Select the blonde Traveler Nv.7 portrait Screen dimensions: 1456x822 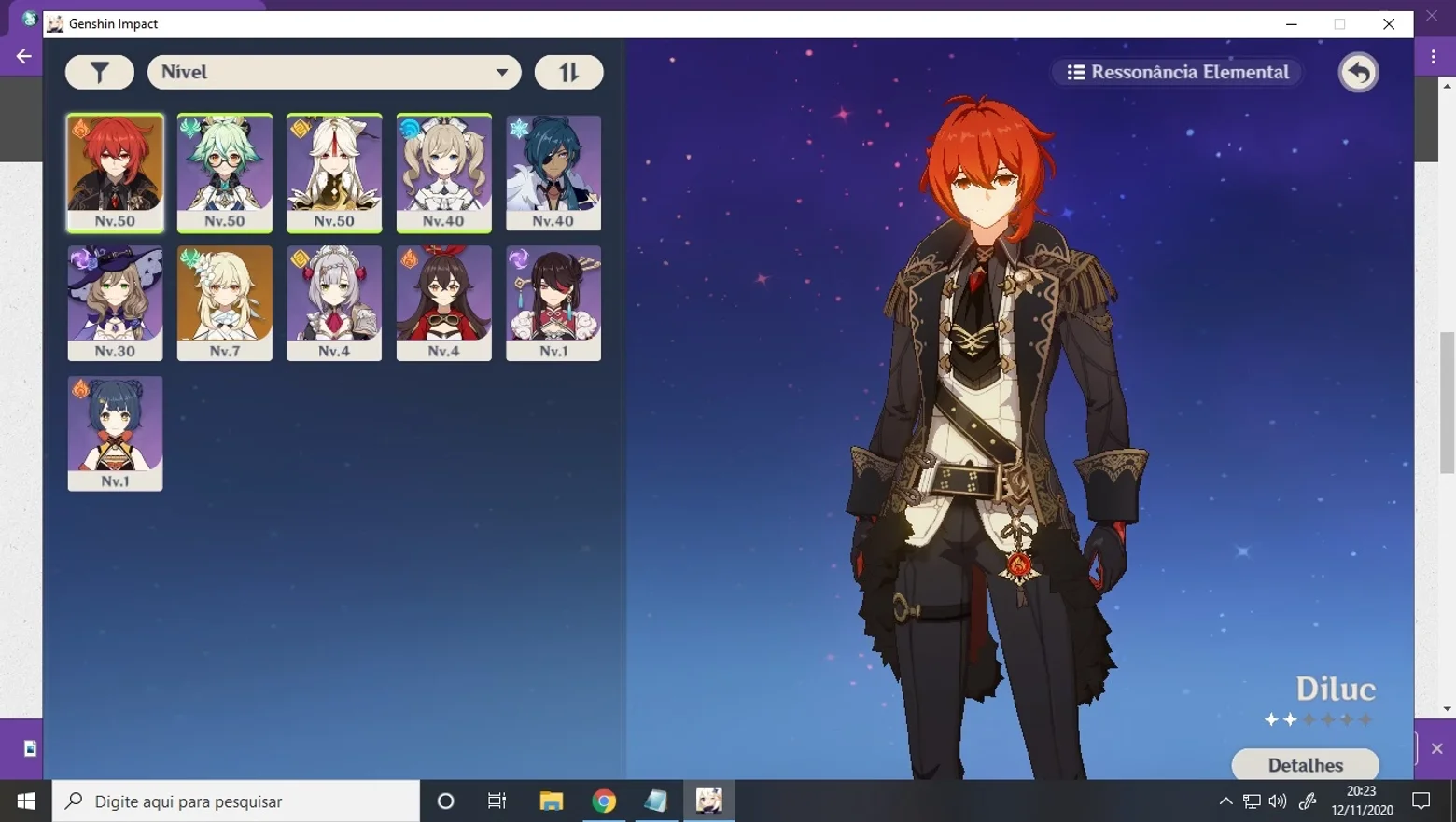(225, 303)
